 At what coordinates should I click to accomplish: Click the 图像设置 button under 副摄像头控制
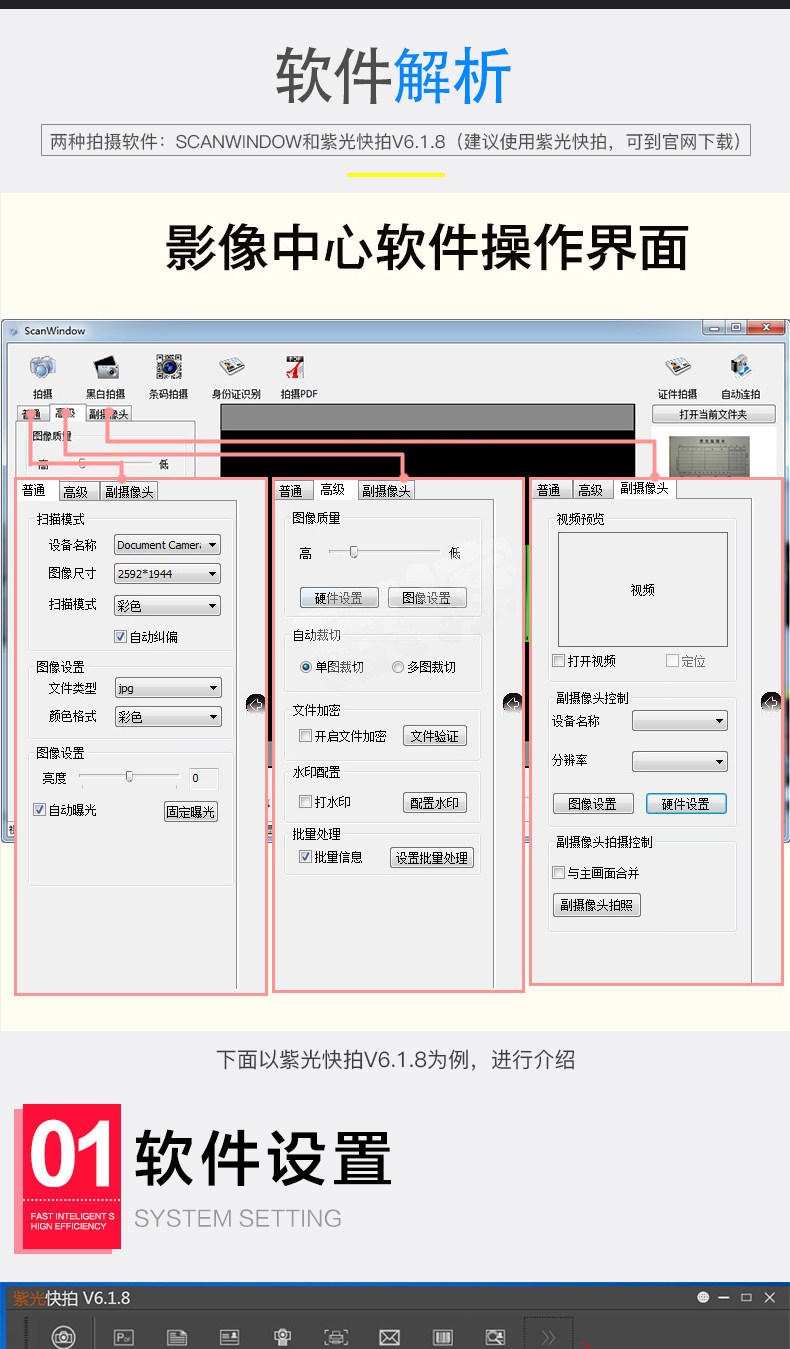pos(593,804)
